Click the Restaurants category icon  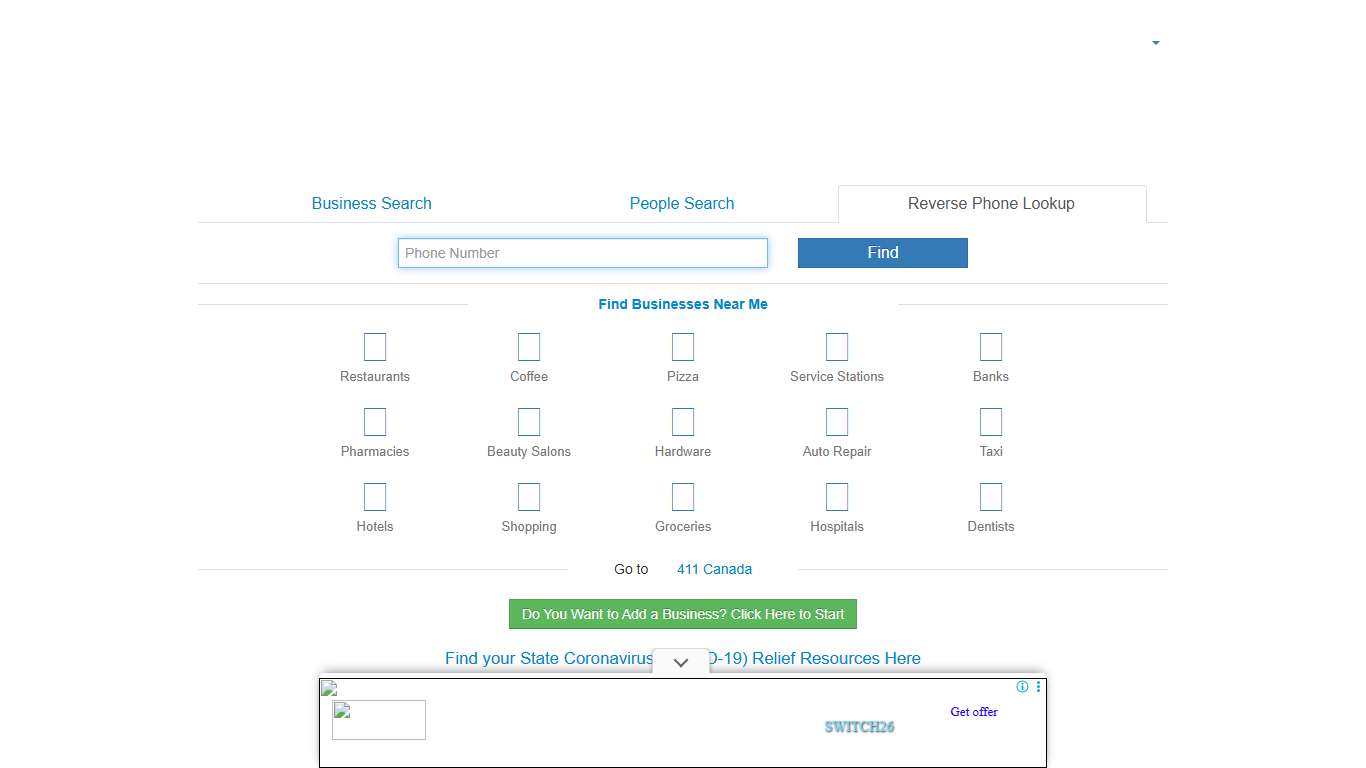(x=375, y=347)
